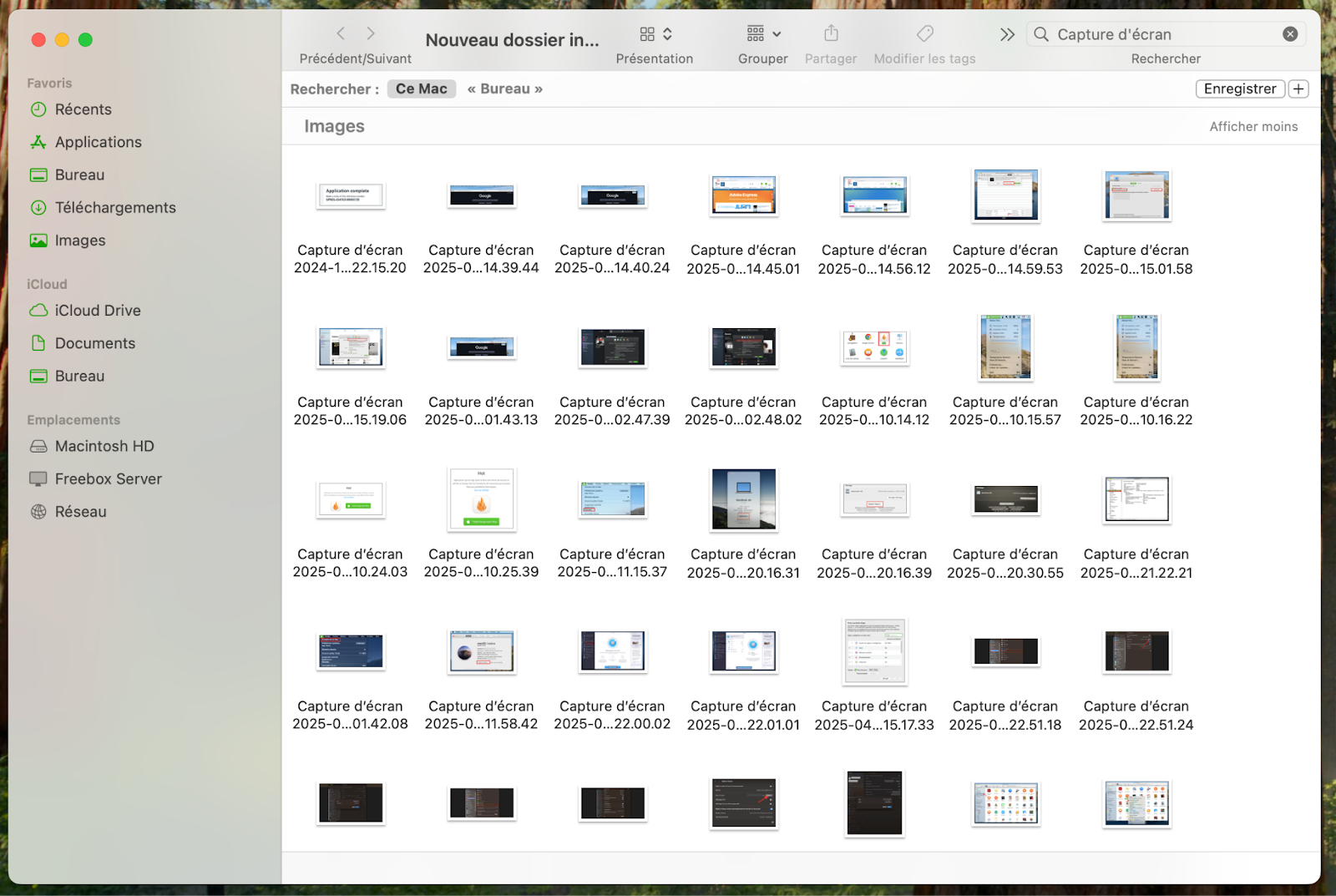Expand the Présentation dropdown chevron
Image resolution: width=1336 pixels, height=896 pixels.
click(666, 33)
